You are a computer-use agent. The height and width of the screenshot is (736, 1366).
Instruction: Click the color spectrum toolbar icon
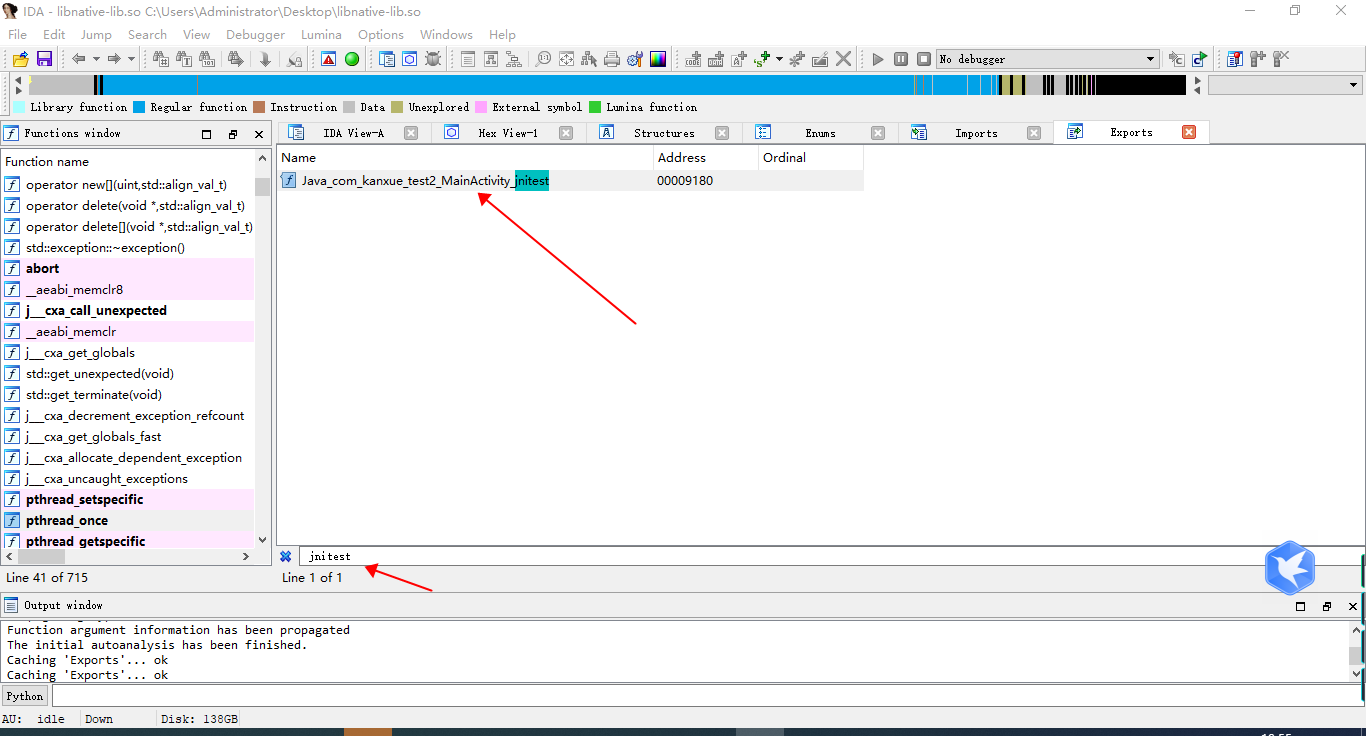[657, 59]
